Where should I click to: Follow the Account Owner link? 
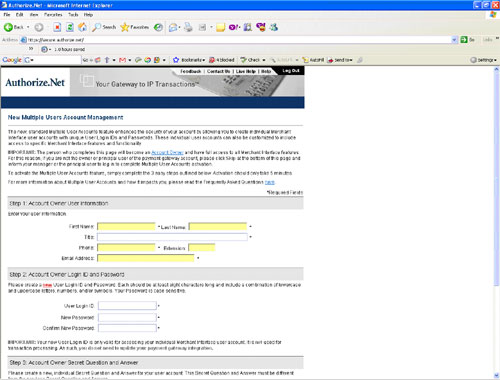point(167,153)
